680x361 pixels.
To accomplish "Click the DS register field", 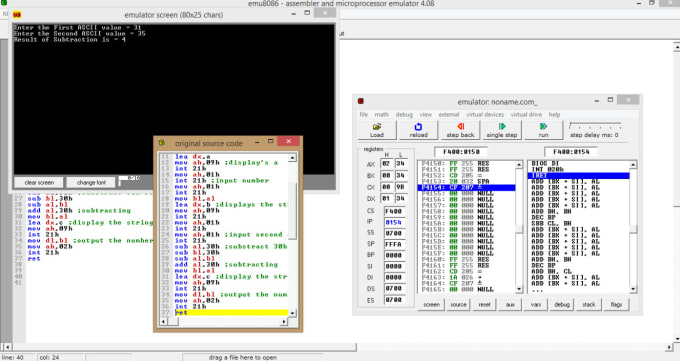I will pyautogui.click(x=394, y=289).
